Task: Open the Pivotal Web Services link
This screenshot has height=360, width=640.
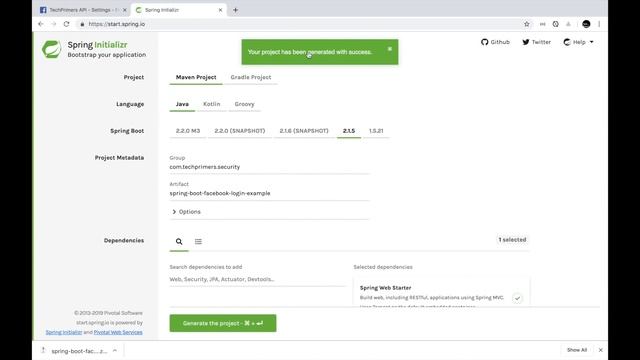Action: (118, 332)
